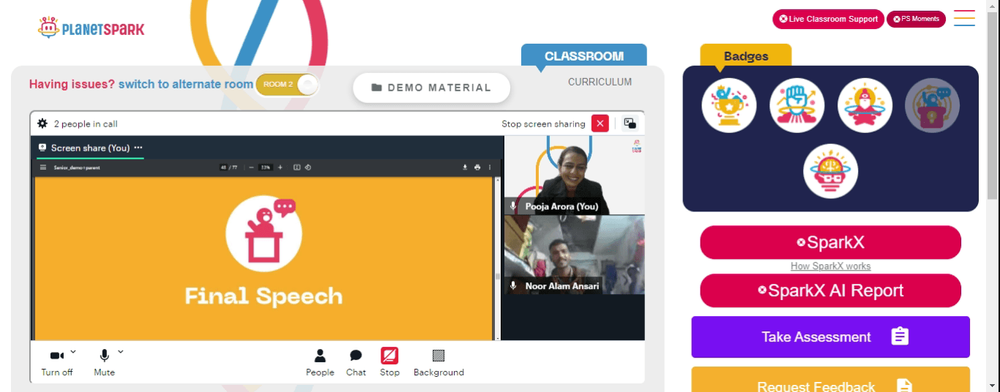Rotate the PDF using rotate icon

(x=307, y=168)
